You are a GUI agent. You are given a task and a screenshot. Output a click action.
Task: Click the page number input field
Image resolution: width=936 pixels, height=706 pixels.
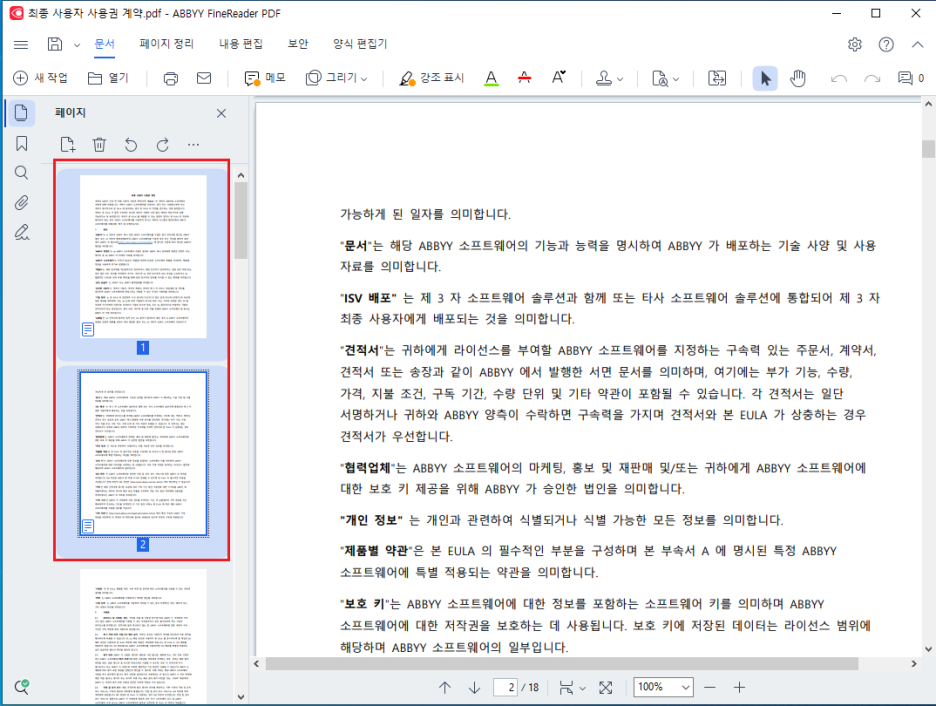tap(505, 687)
